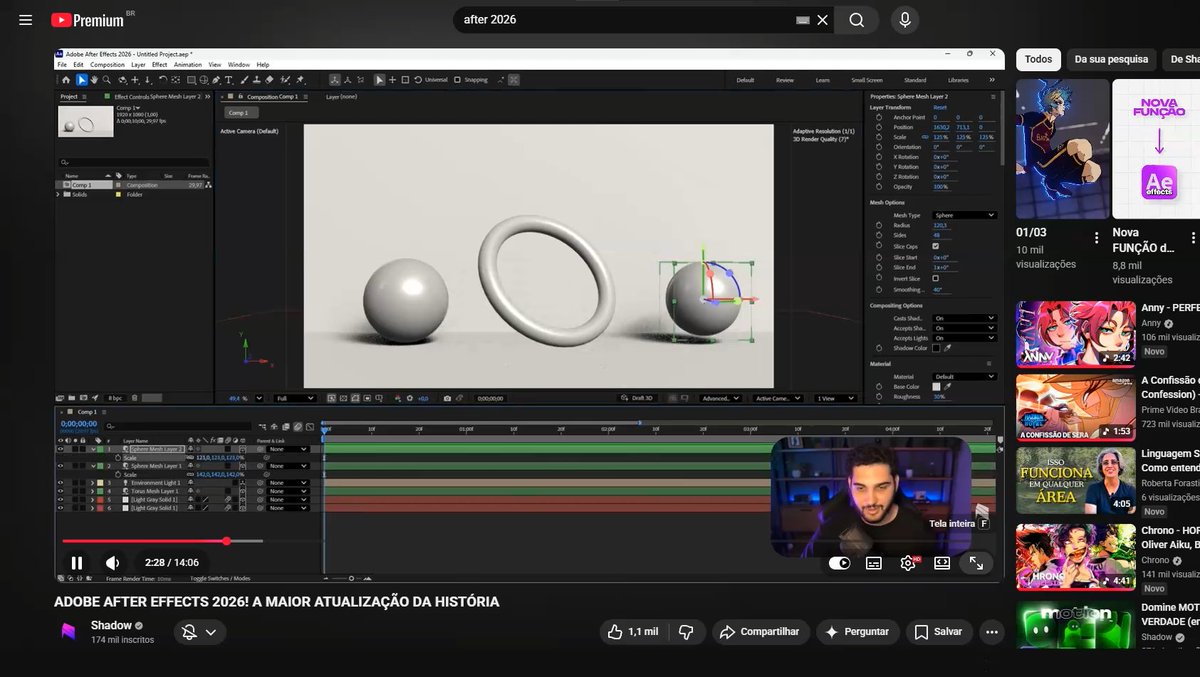The height and width of the screenshot is (677, 1200).
Task: Open parent dropdown for Sphere Mesh Layer 2
Action: coord(288,449)
